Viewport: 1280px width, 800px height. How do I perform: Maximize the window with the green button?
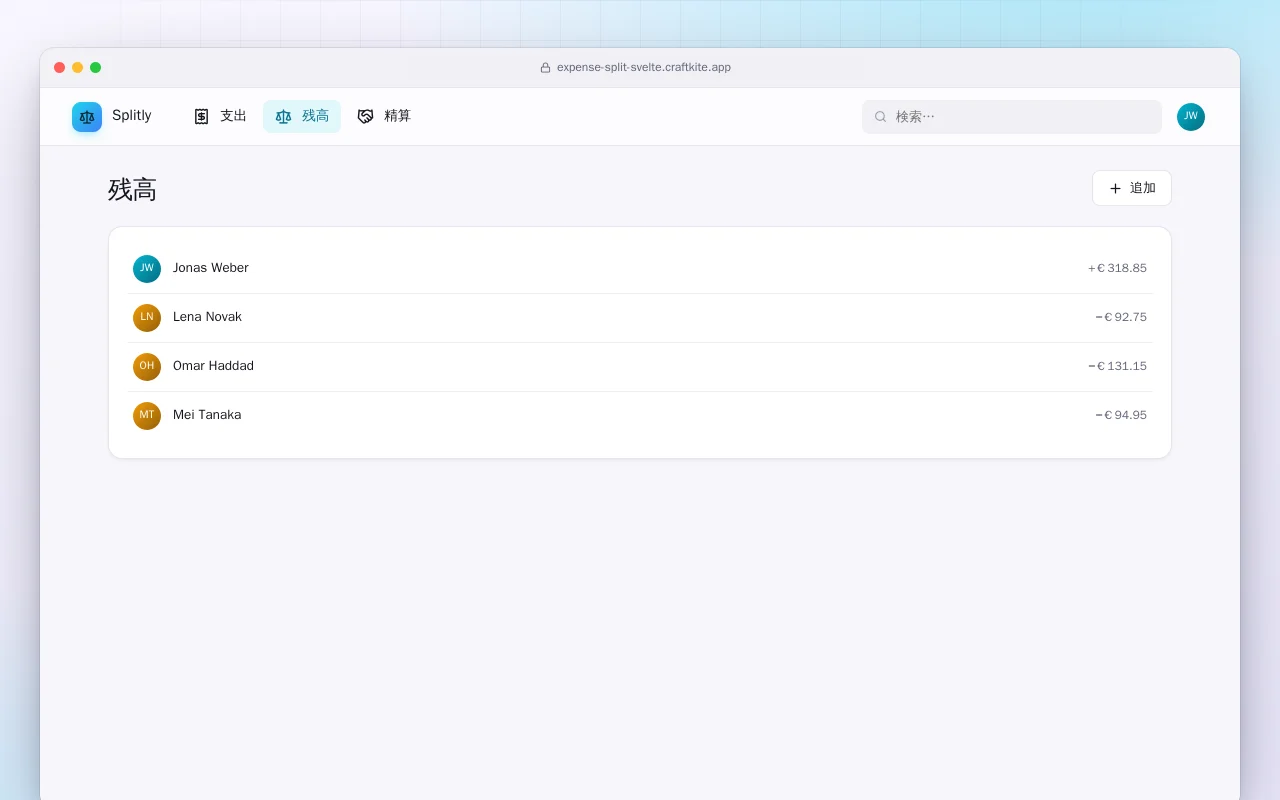point(96,68)
